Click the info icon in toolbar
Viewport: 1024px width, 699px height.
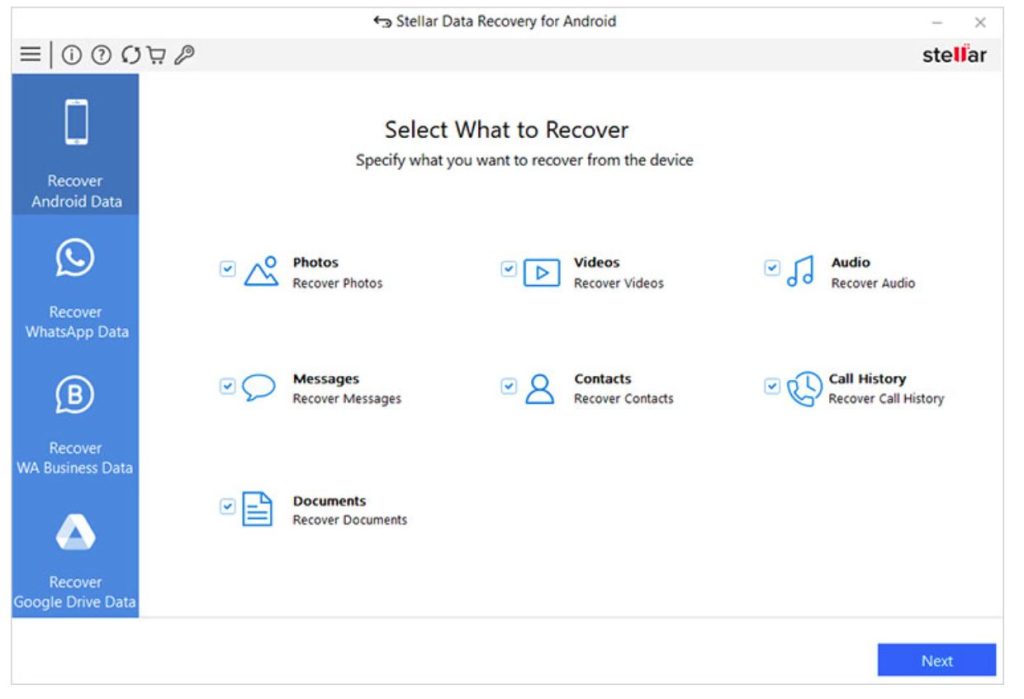[71, 55]
